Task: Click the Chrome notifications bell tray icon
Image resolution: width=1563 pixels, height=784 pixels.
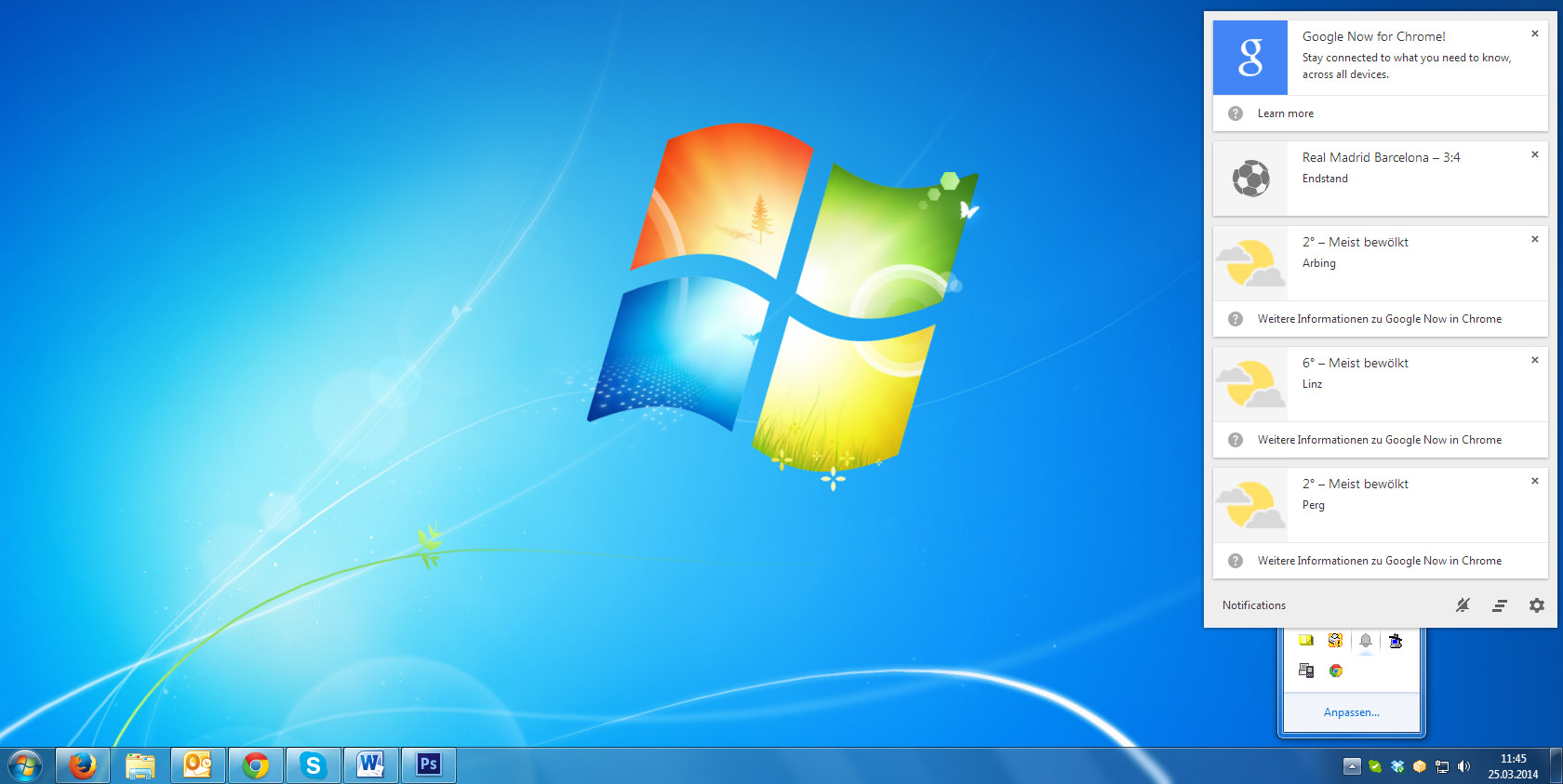Action: click(x=1366, y=640)
